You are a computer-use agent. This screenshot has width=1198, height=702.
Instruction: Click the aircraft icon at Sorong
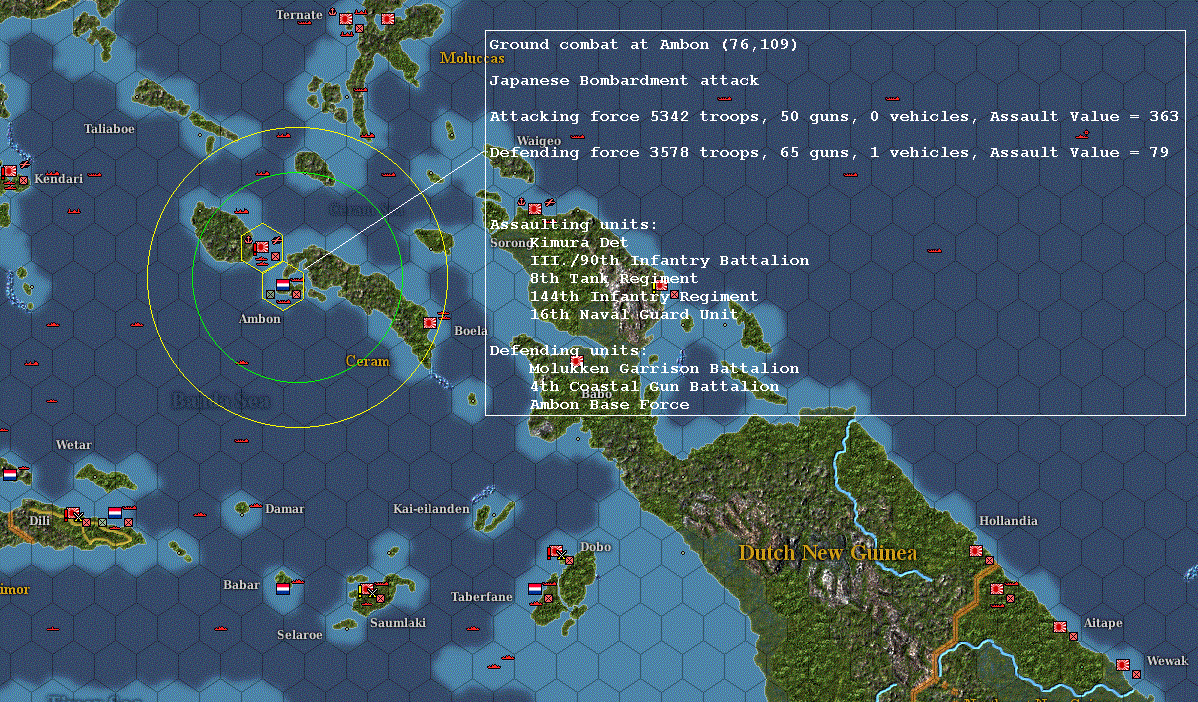point(549,202)
